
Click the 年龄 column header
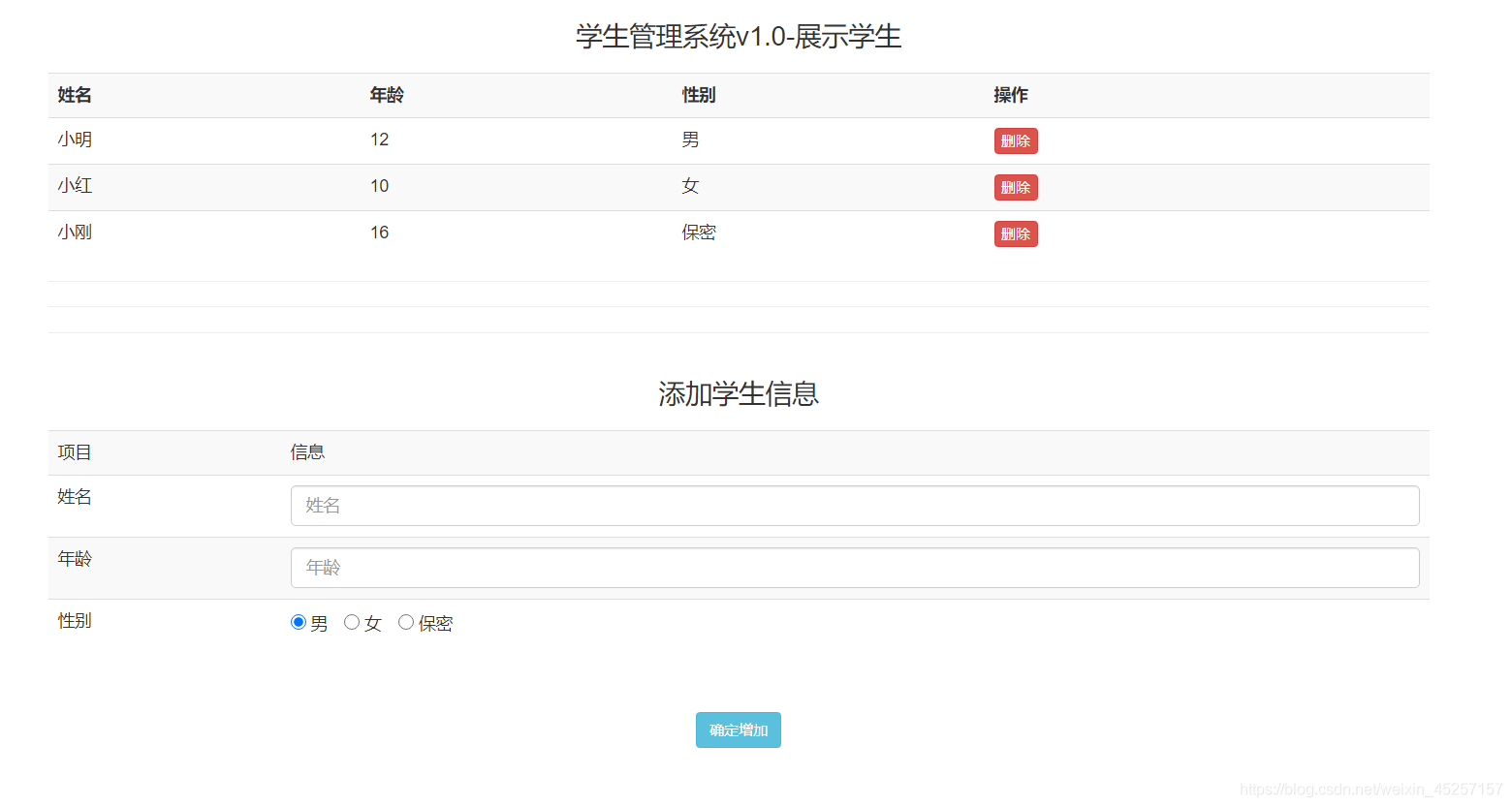point(387,95)
